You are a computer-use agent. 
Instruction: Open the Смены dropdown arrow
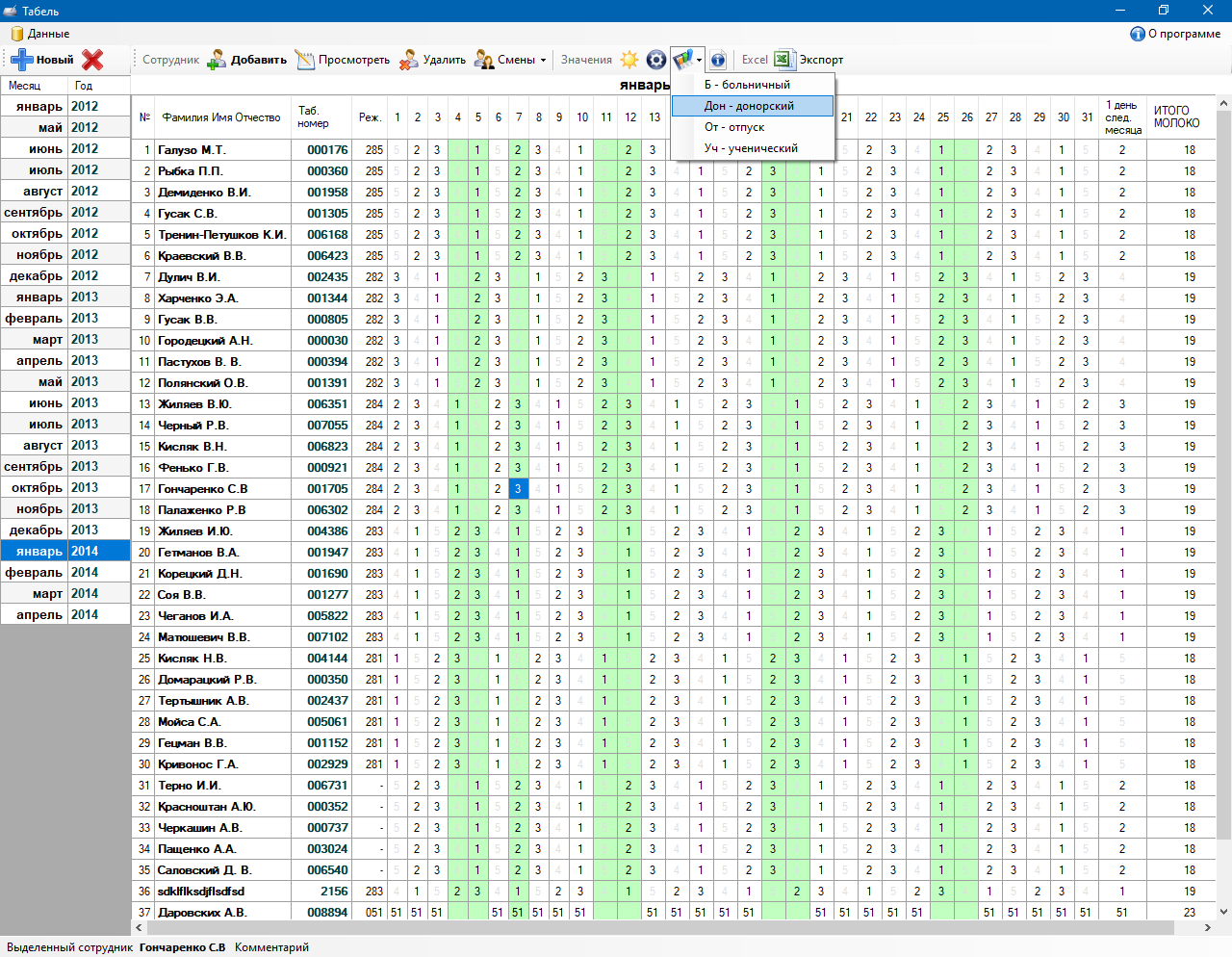point(543,60)
